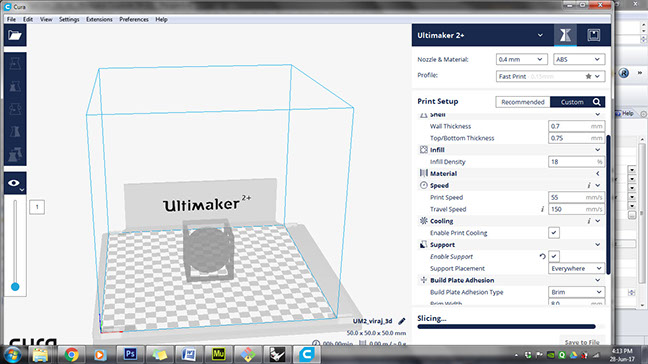Click the Top/Bottom Thickness field
The width and height of the screenshot is (648, 364).
576,138
